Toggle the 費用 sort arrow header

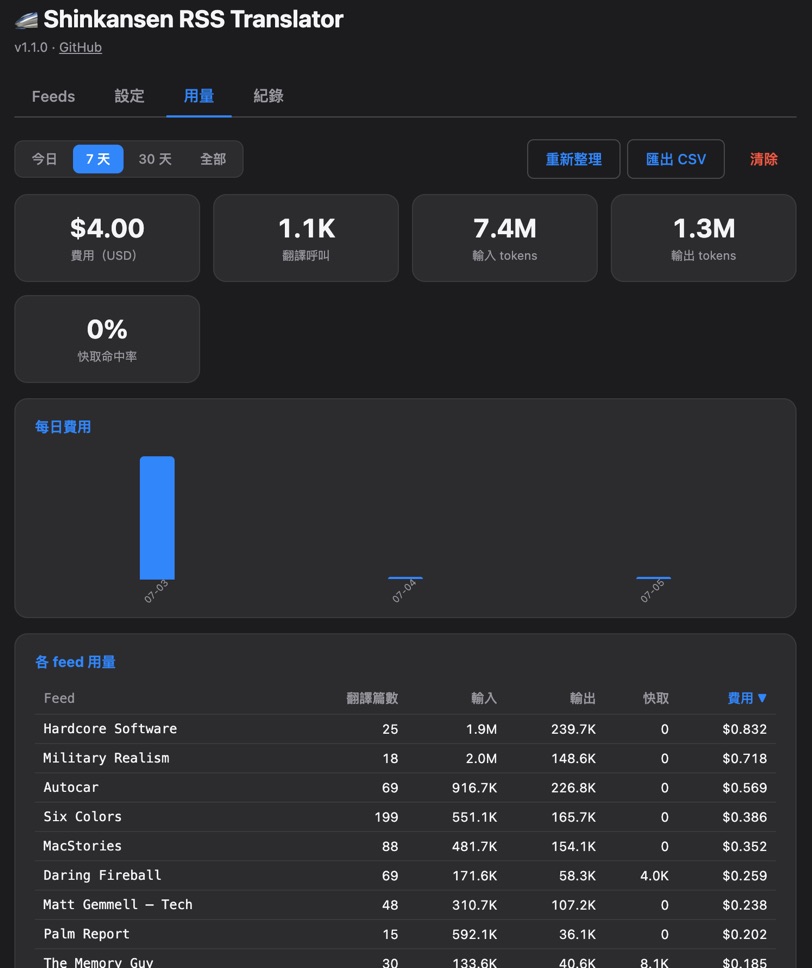click(x=747, y=698)
